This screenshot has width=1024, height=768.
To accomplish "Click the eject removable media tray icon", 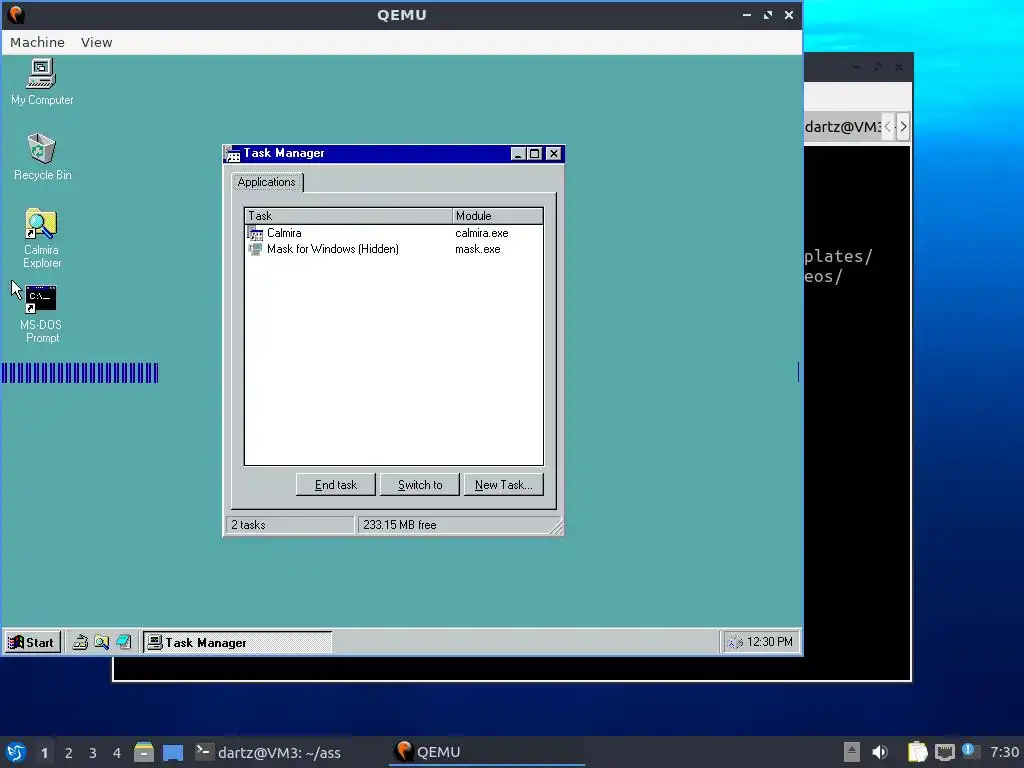I will (851, 752).
